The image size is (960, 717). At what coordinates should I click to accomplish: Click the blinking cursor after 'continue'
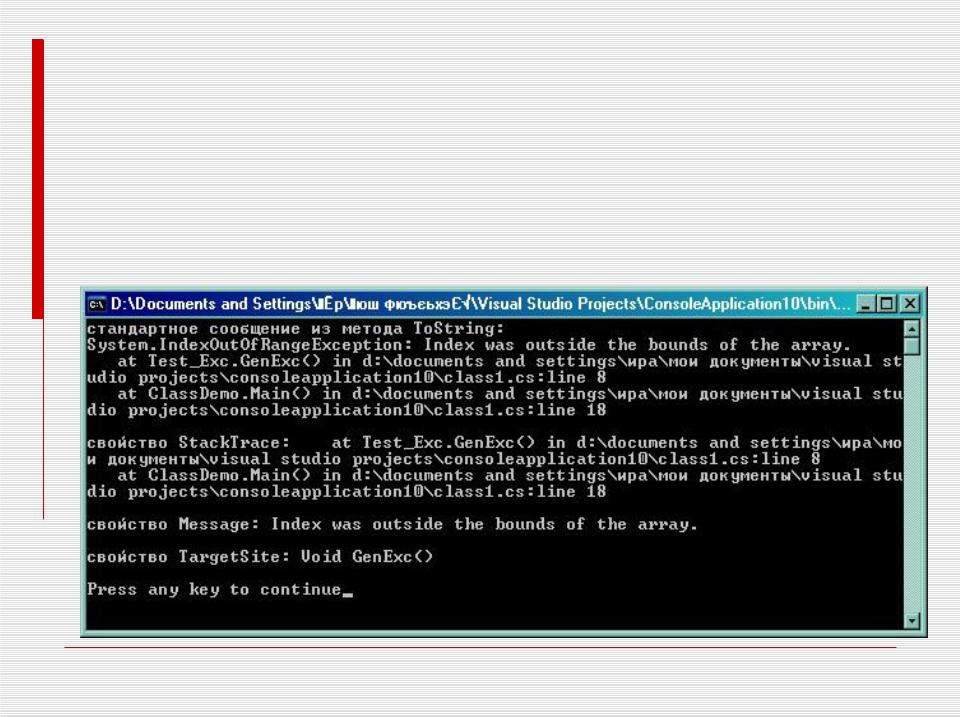click(347, 594)
